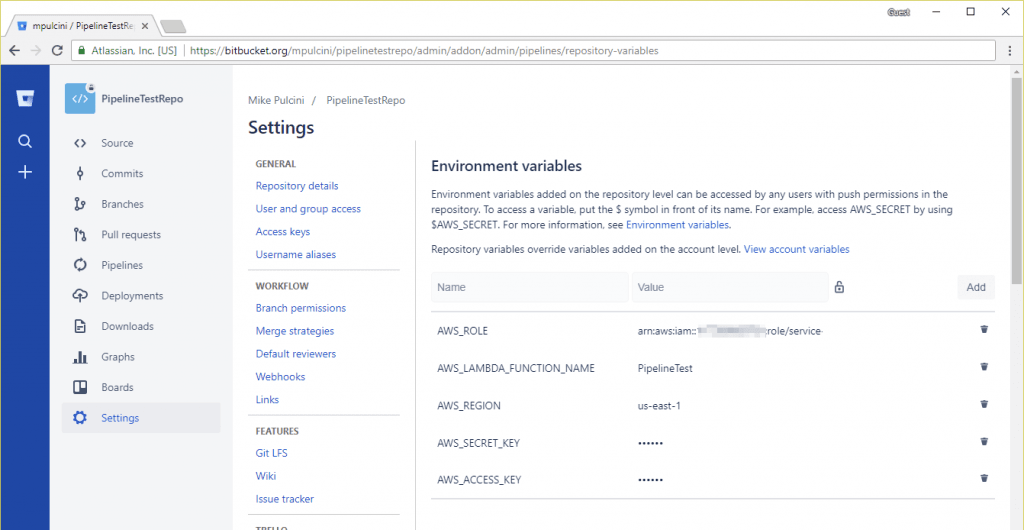Remove the AWS_ACCESS_KEY variable with its trash icon
The height and width of the screenshot is (530, 1024).
coord(984,479)
